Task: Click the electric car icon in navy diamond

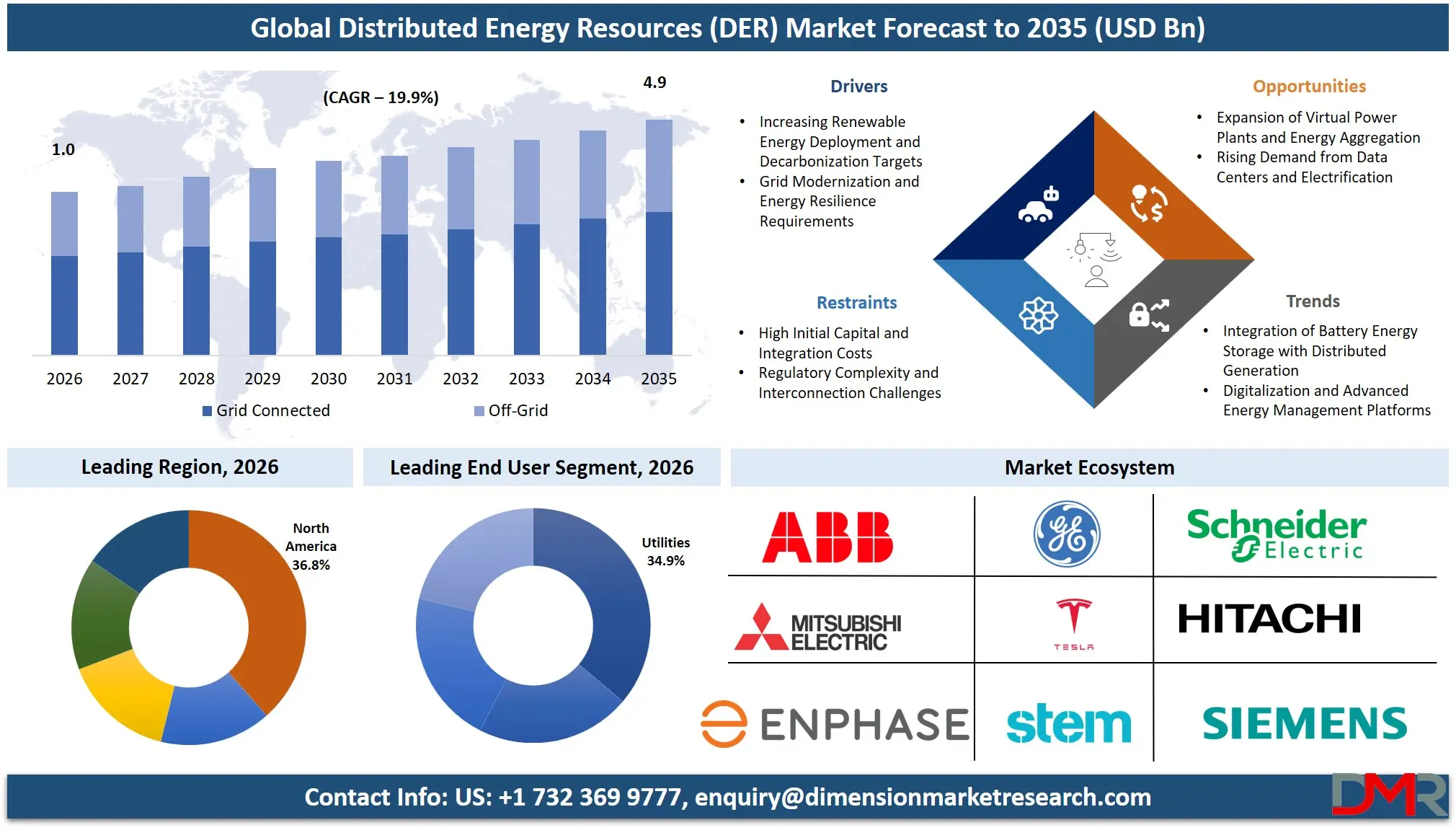Action: tap(1039, 205)
